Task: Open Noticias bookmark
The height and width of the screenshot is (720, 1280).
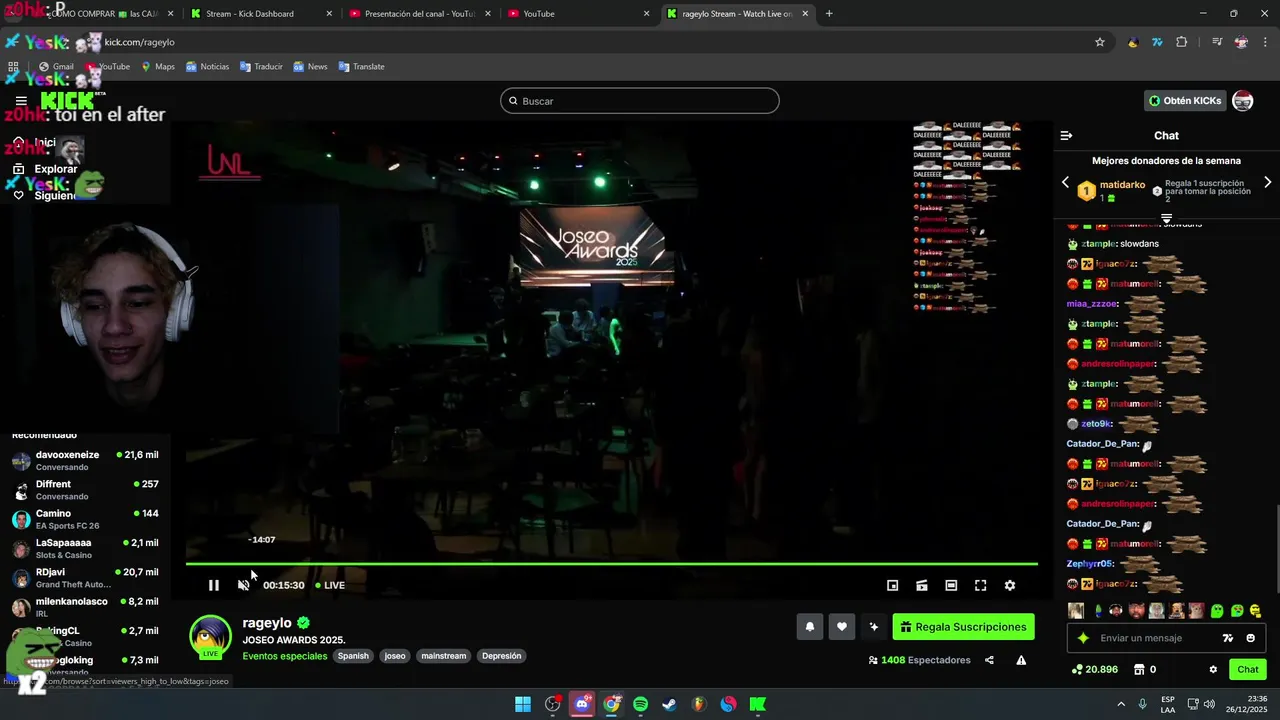Action: click(206, 67)
